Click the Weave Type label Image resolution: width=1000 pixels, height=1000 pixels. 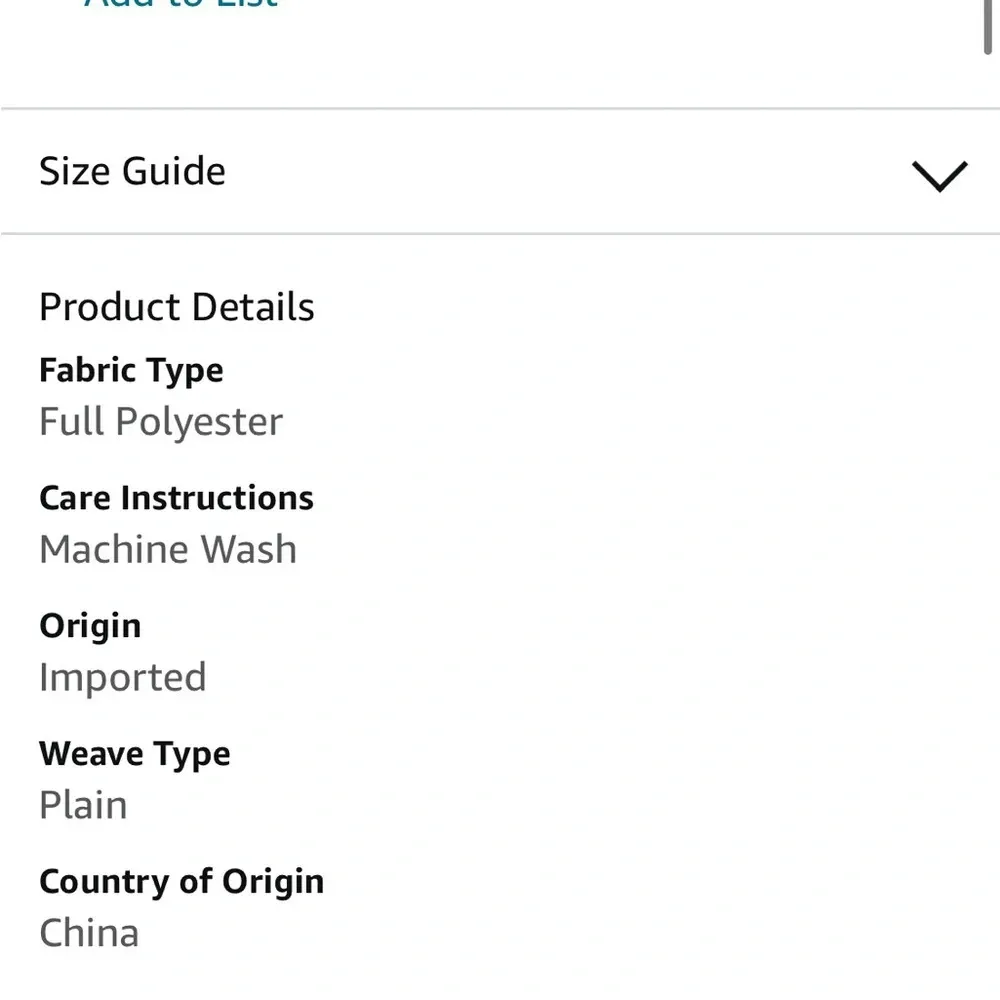[134, 754]
